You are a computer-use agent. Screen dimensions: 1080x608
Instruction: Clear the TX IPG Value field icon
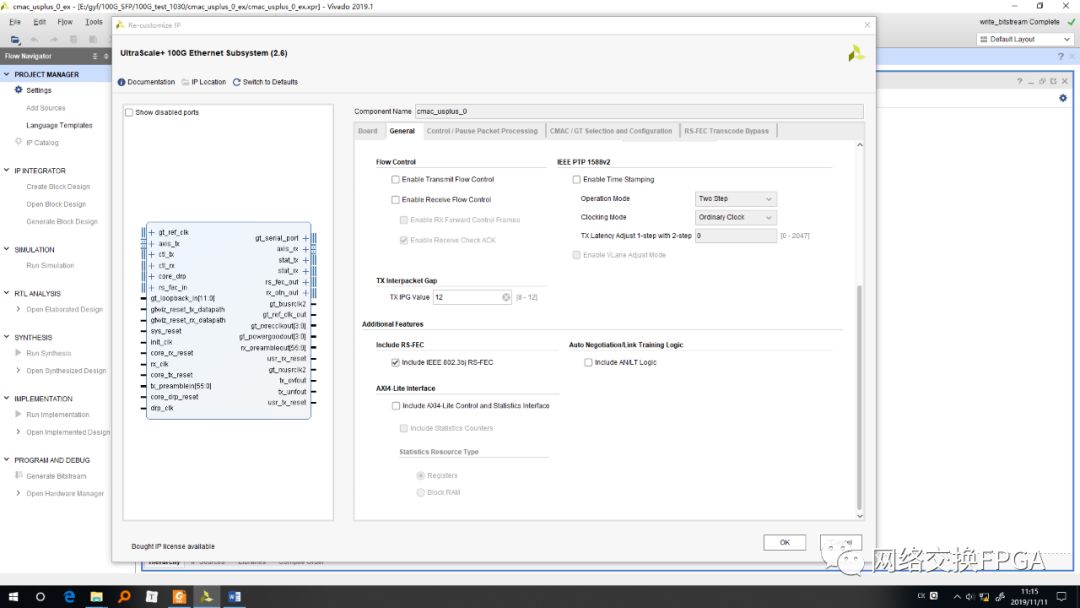[x=506, y=297]
